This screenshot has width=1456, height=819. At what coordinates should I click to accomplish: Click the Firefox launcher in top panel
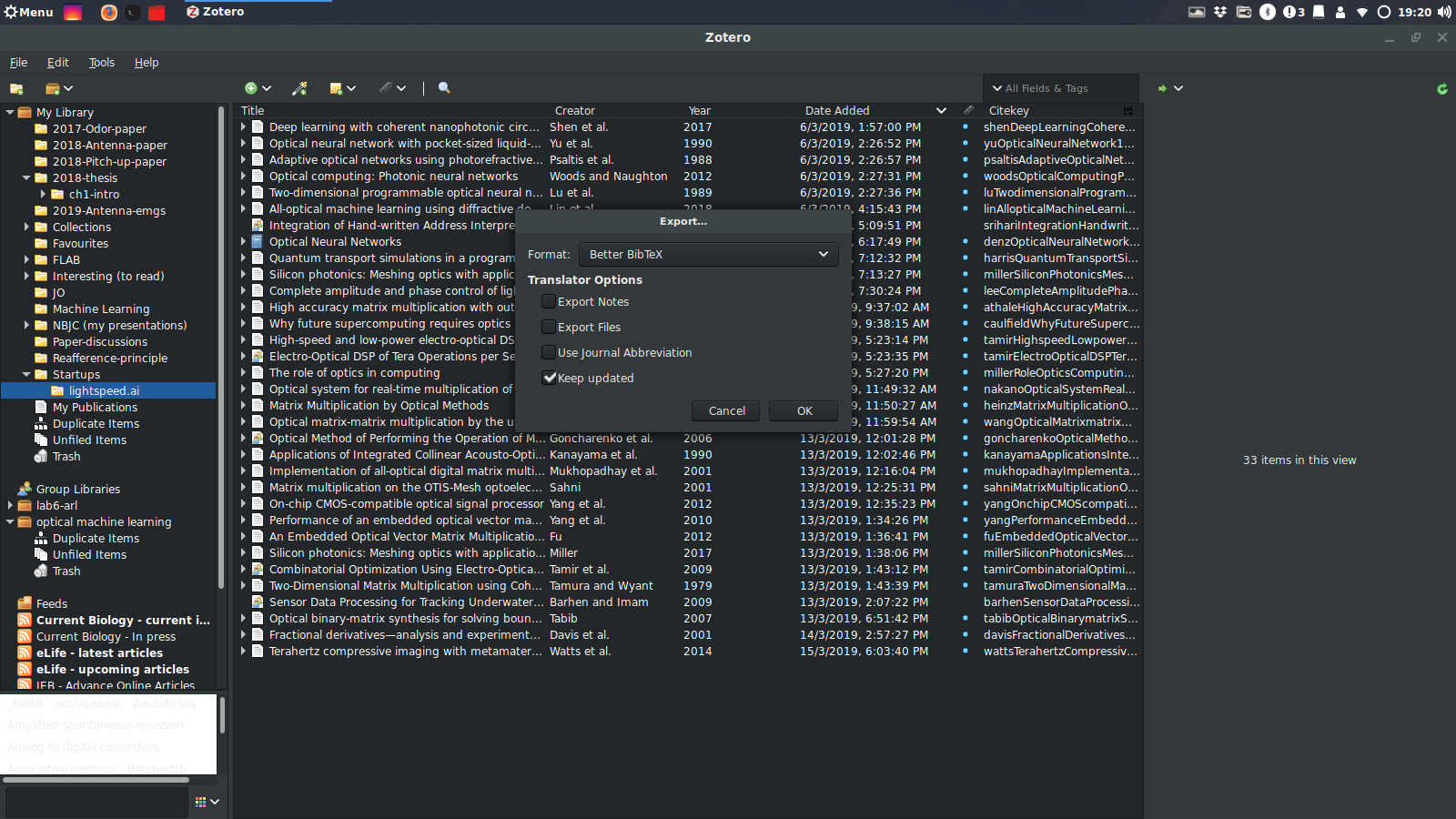108,12
